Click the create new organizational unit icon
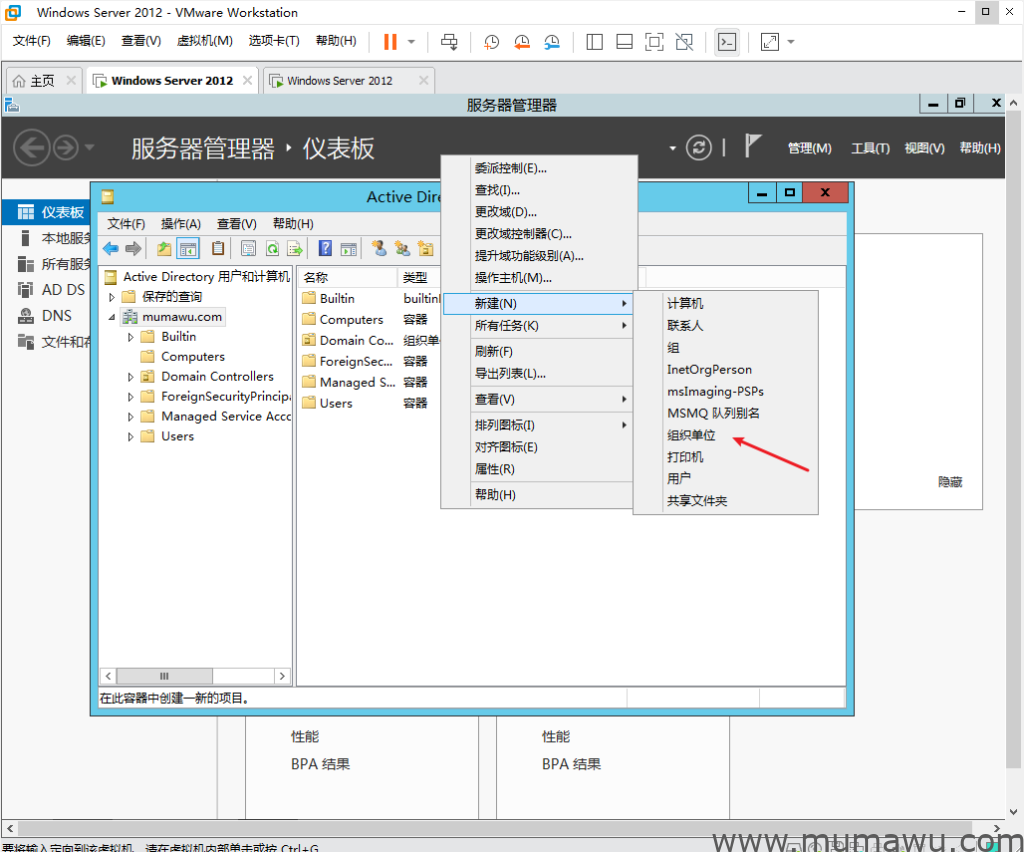1024x852 pixels. click(x=426, y=248)
